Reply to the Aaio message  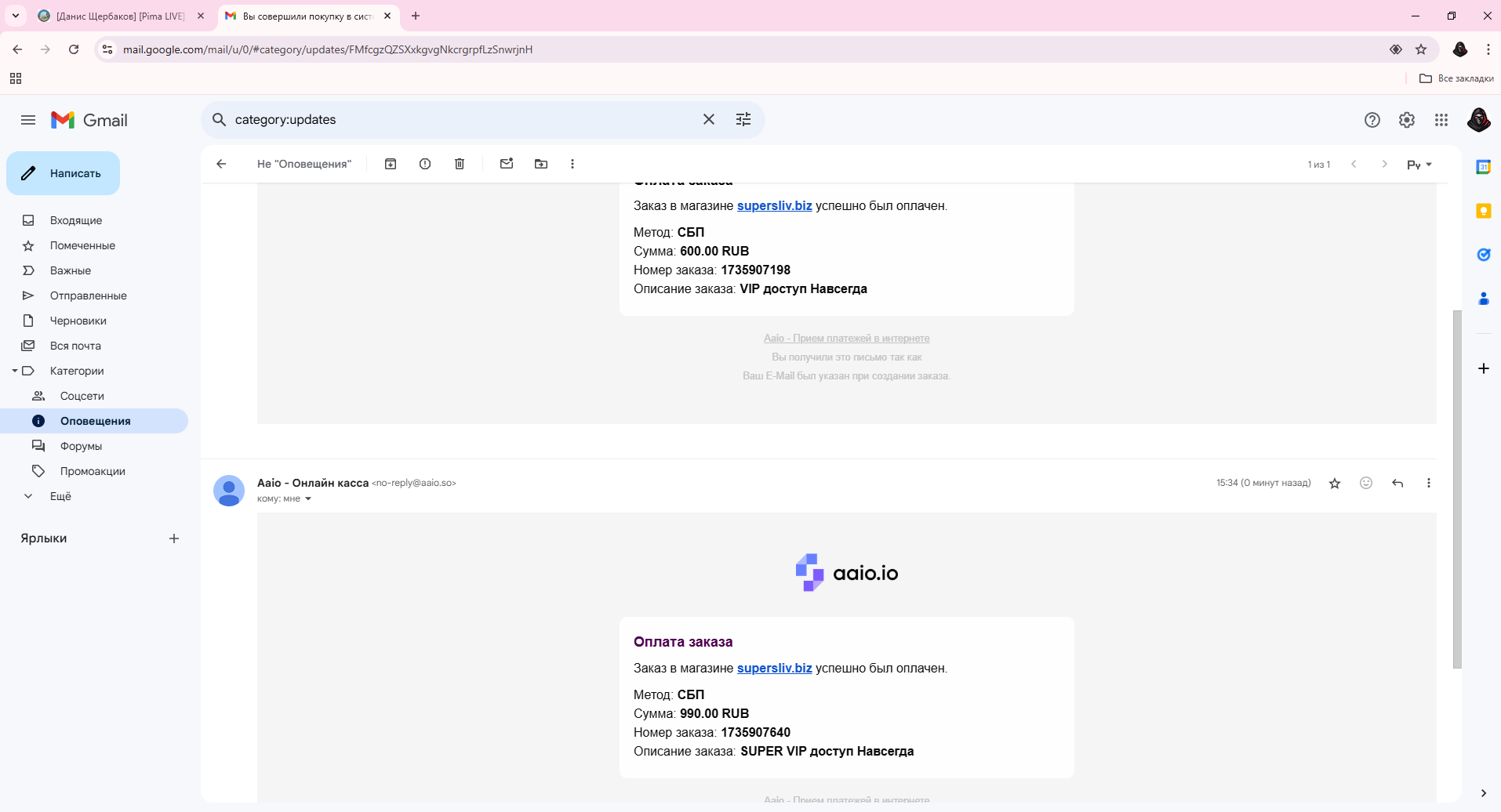click(1397, 483)
